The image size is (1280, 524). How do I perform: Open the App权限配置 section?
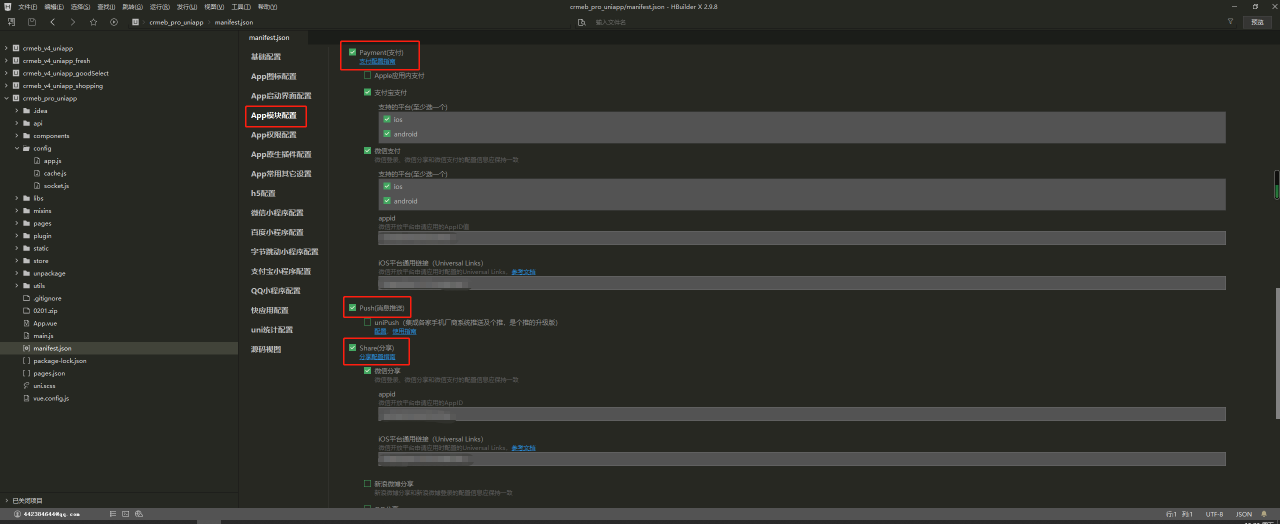(x=273, y=135)
